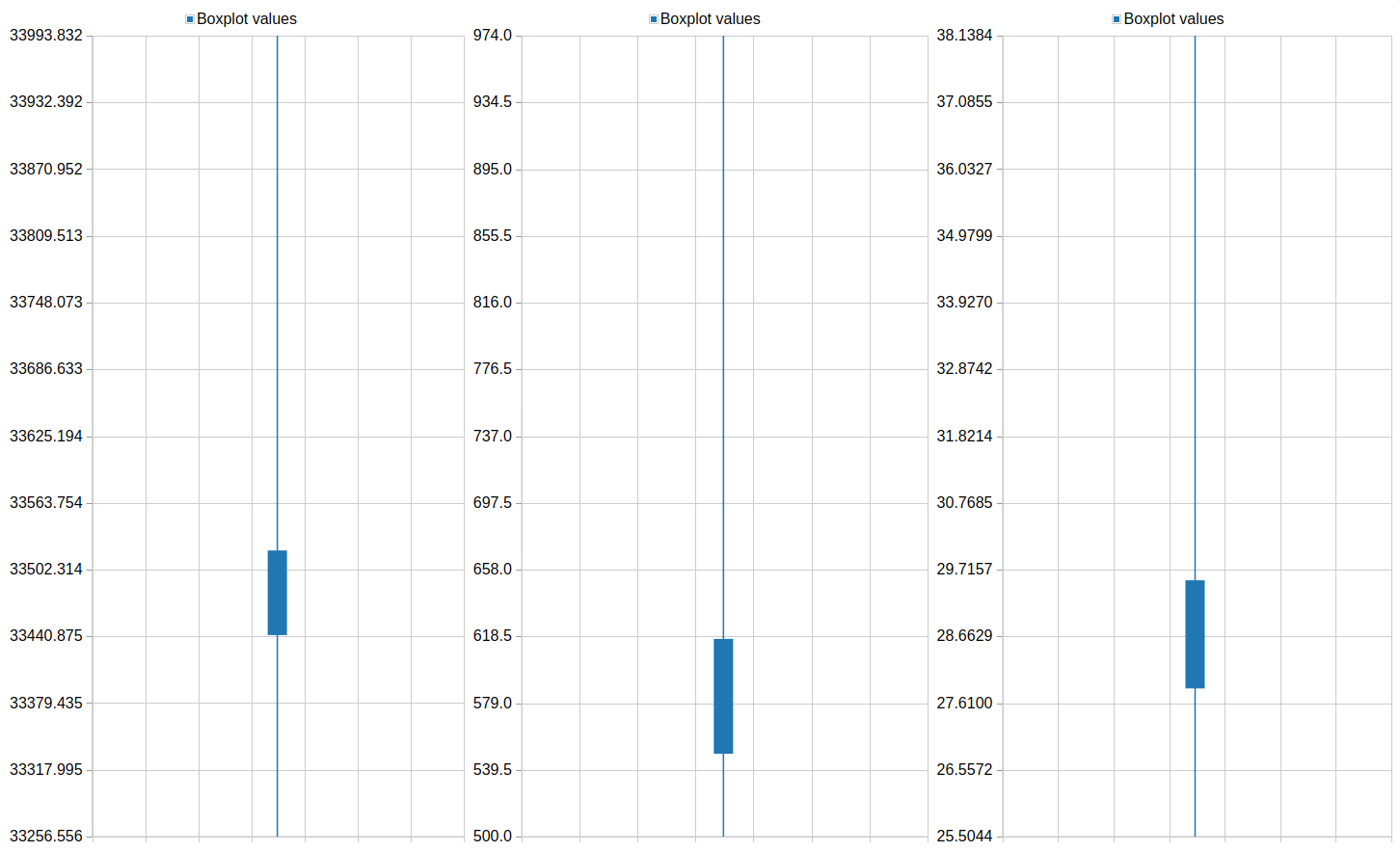
Task: Select the blue box near 33502.314 to 33440.875
Action: 278,593
